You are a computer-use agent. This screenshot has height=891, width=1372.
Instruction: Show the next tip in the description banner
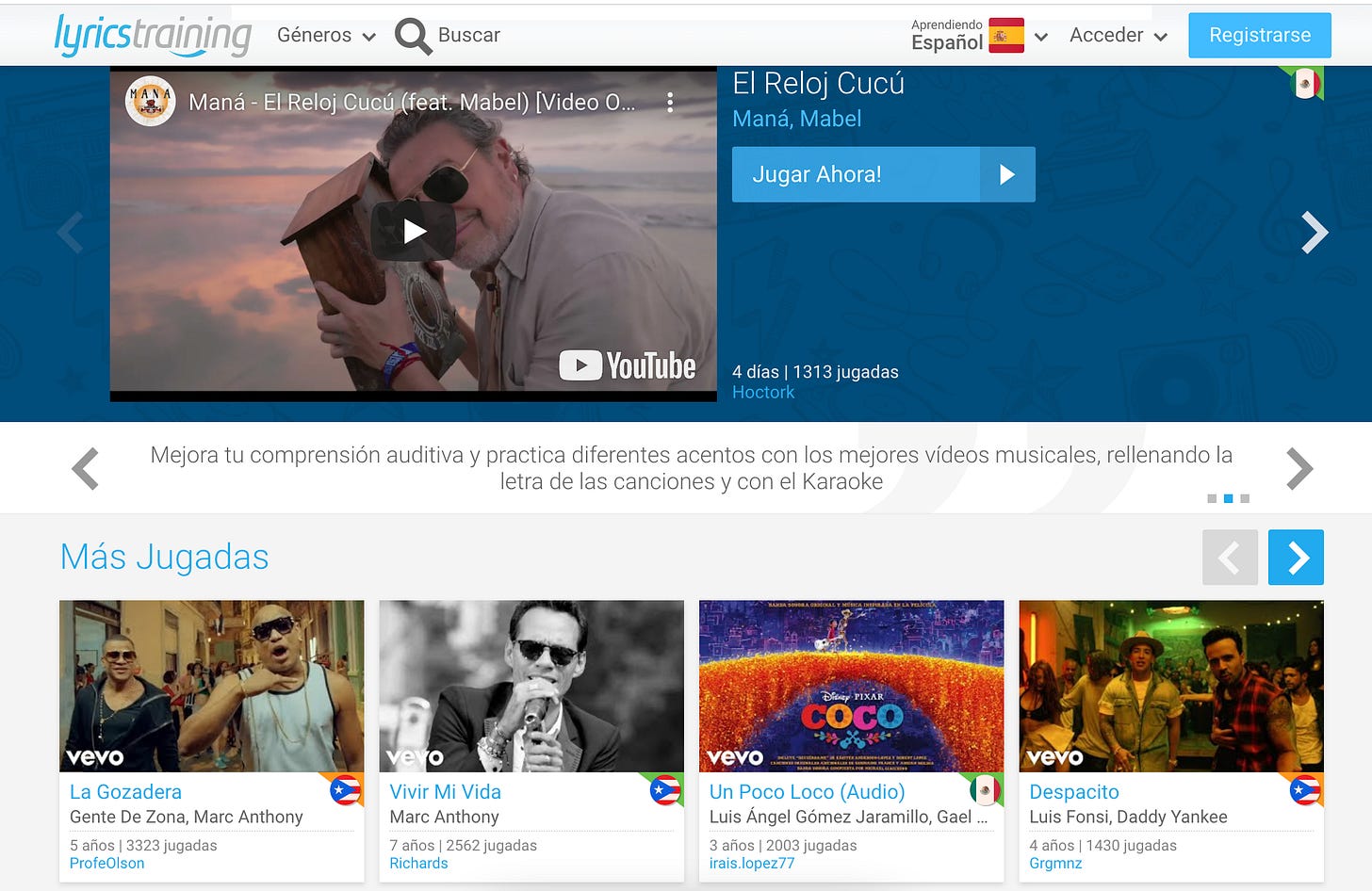(x=1299, y=468)
